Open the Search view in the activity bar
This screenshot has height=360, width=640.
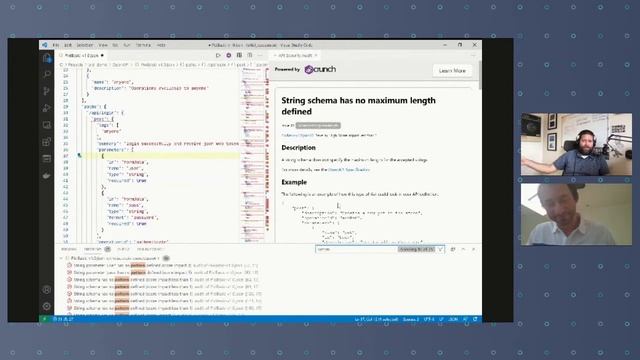47,74
